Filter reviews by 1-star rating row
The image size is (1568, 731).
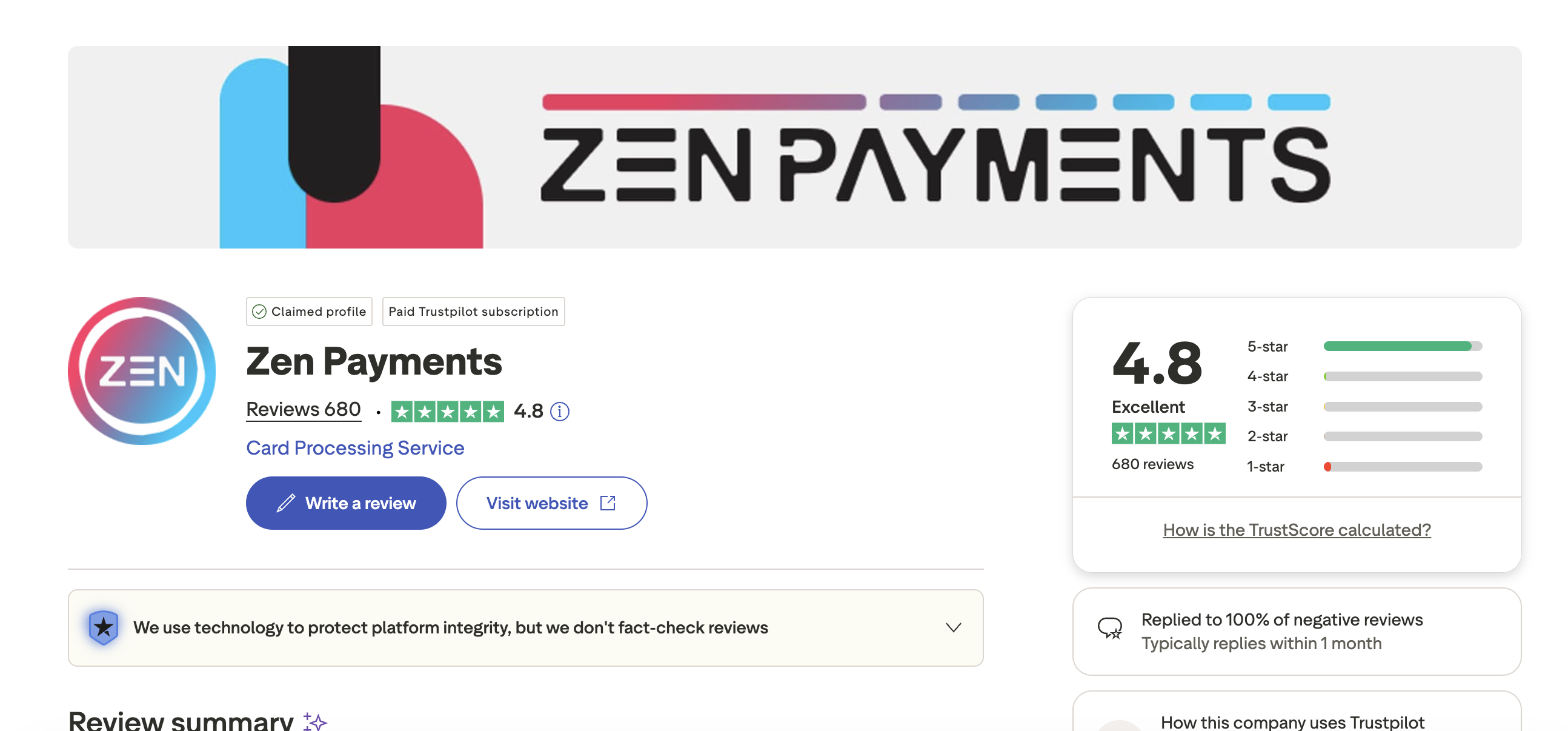[1363, 467]
